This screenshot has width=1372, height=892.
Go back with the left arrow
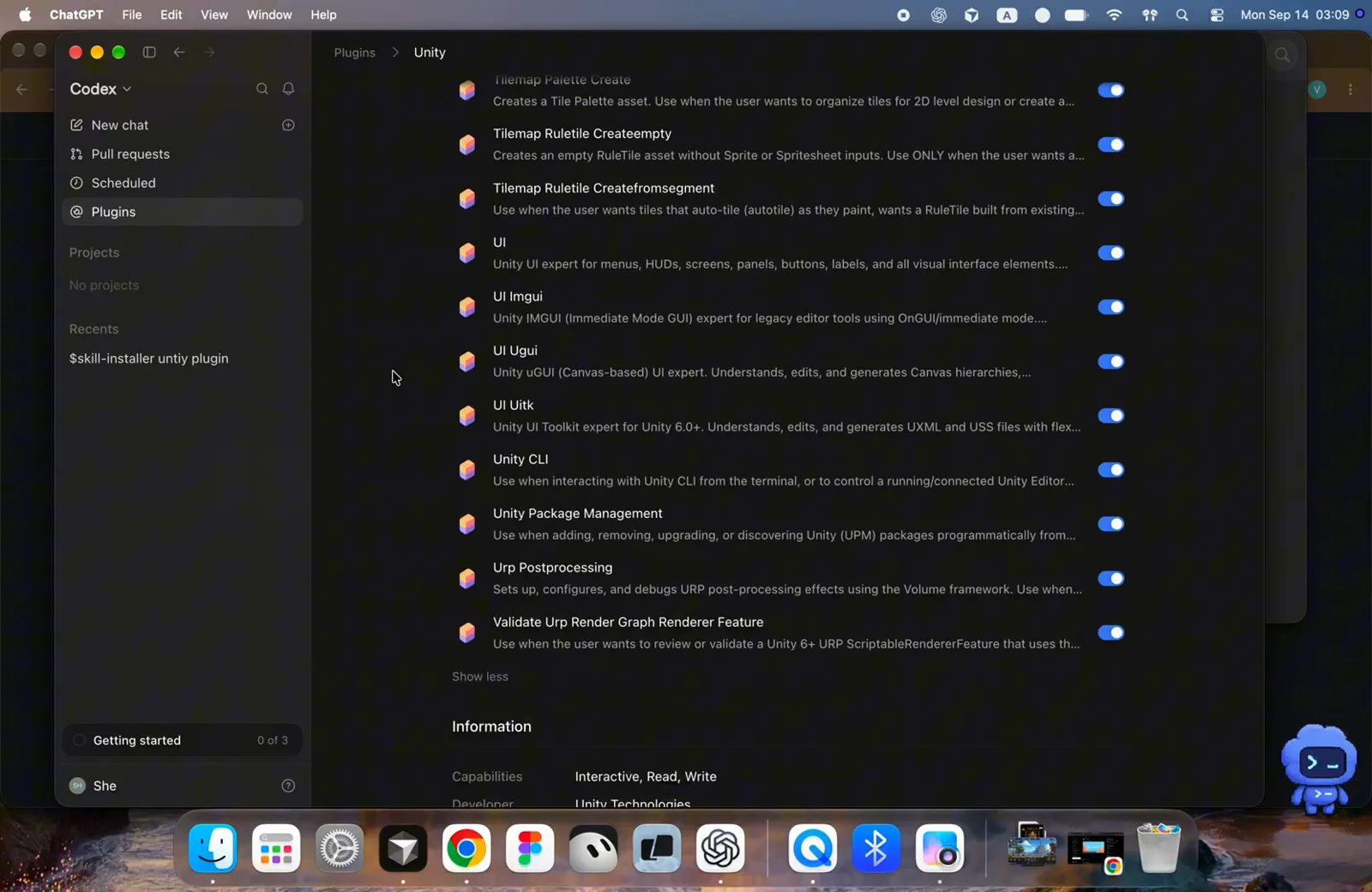(x=179, y=52)
